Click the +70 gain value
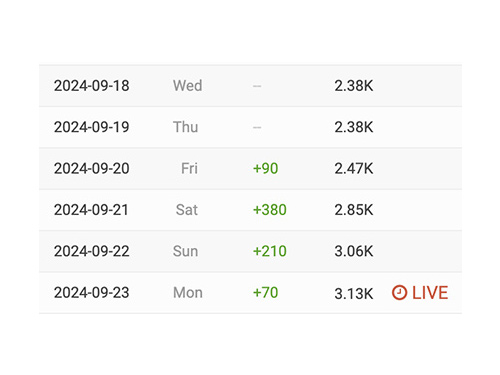 coord(266,292)
